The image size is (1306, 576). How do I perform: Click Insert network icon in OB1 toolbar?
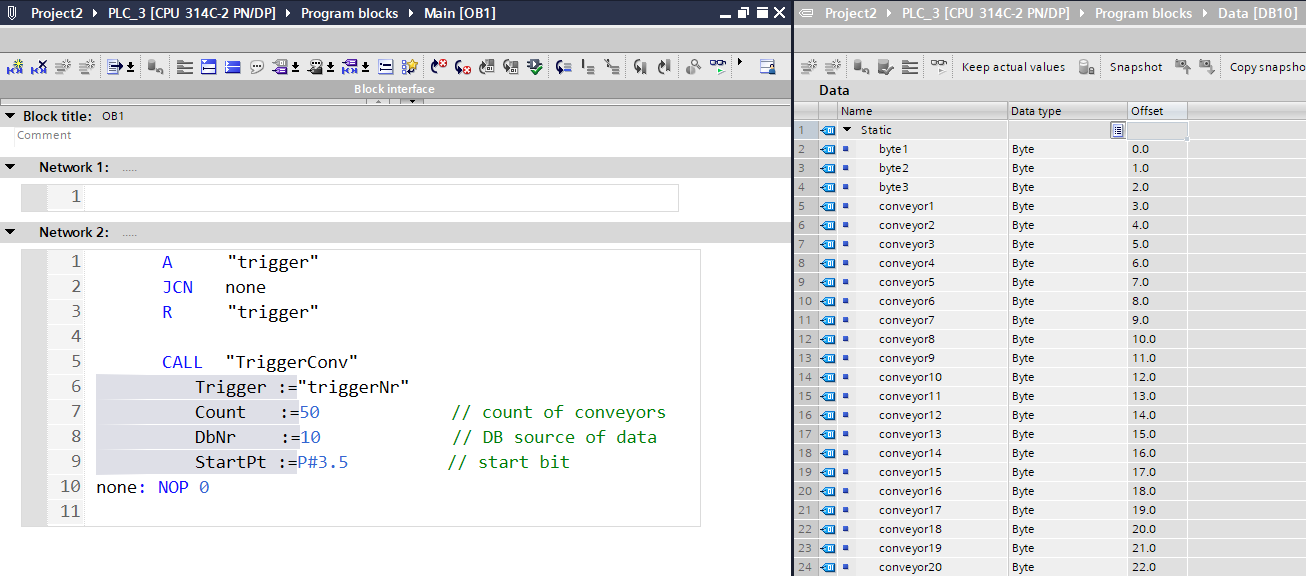click(x=14, y=67)
